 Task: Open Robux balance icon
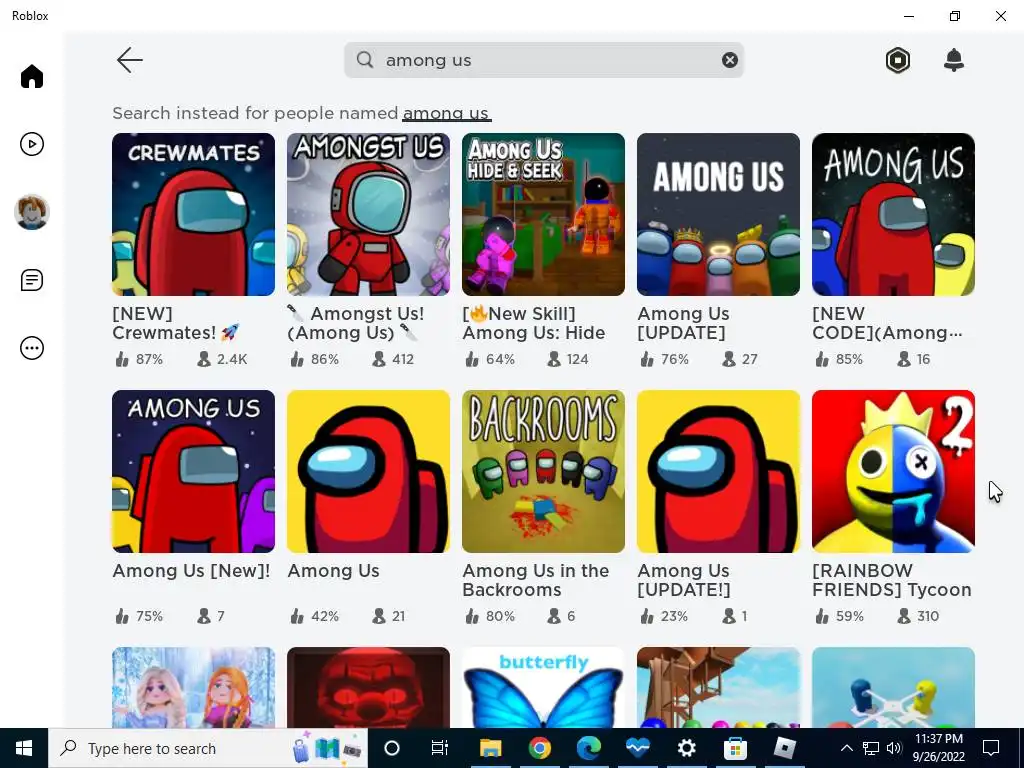(898, 60)
